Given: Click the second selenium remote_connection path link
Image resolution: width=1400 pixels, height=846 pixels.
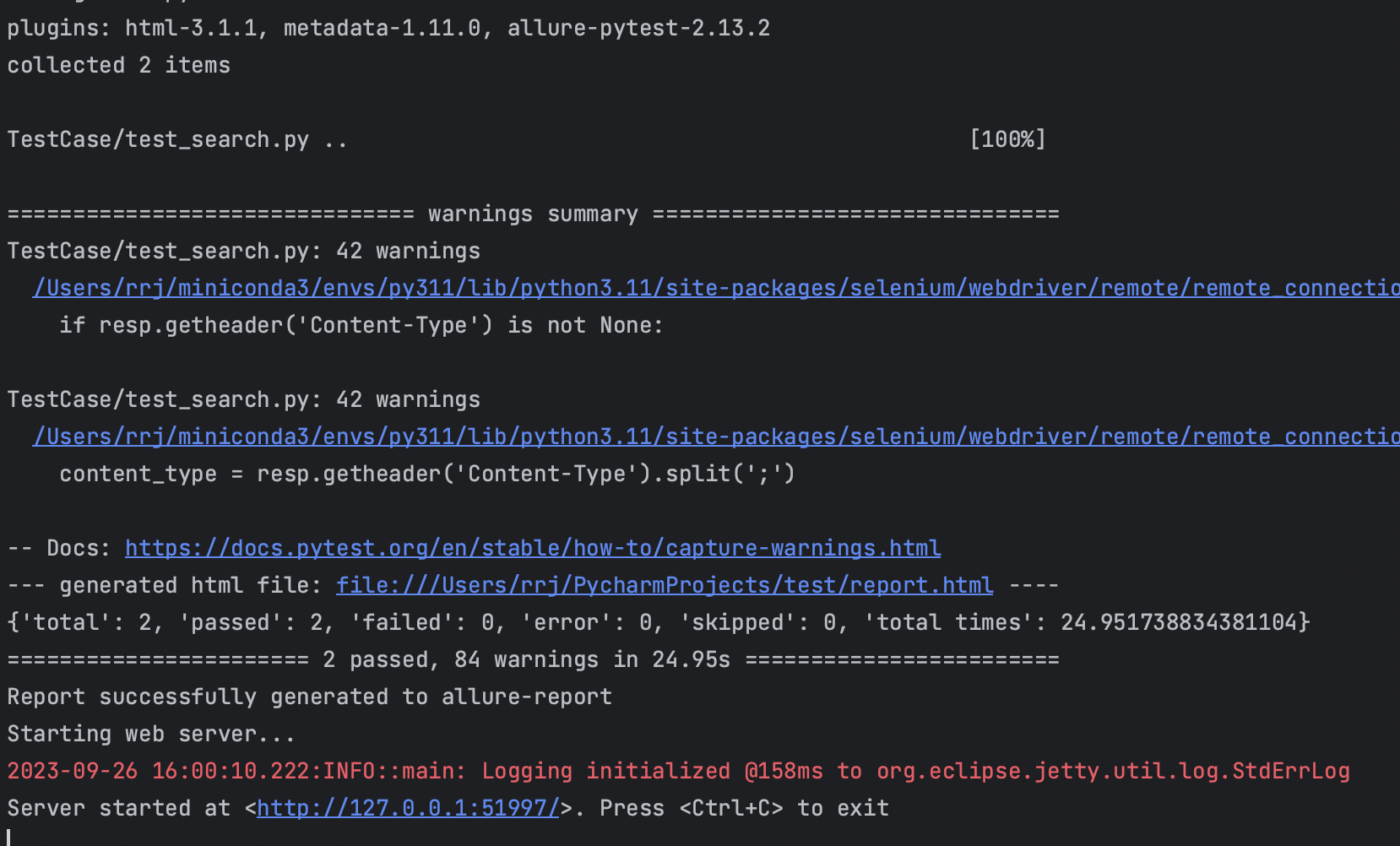Looking at the screenshot, I should tap(591, 437).
